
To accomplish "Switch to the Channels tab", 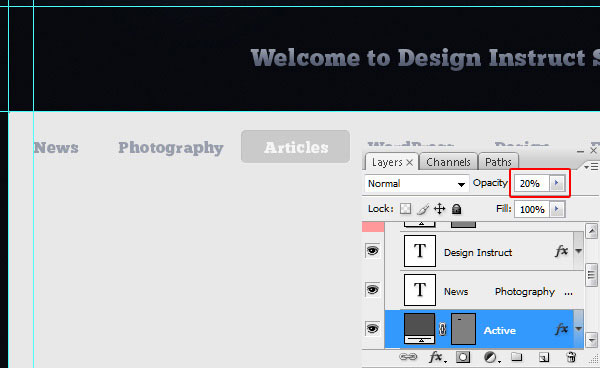I will point(448,162).
